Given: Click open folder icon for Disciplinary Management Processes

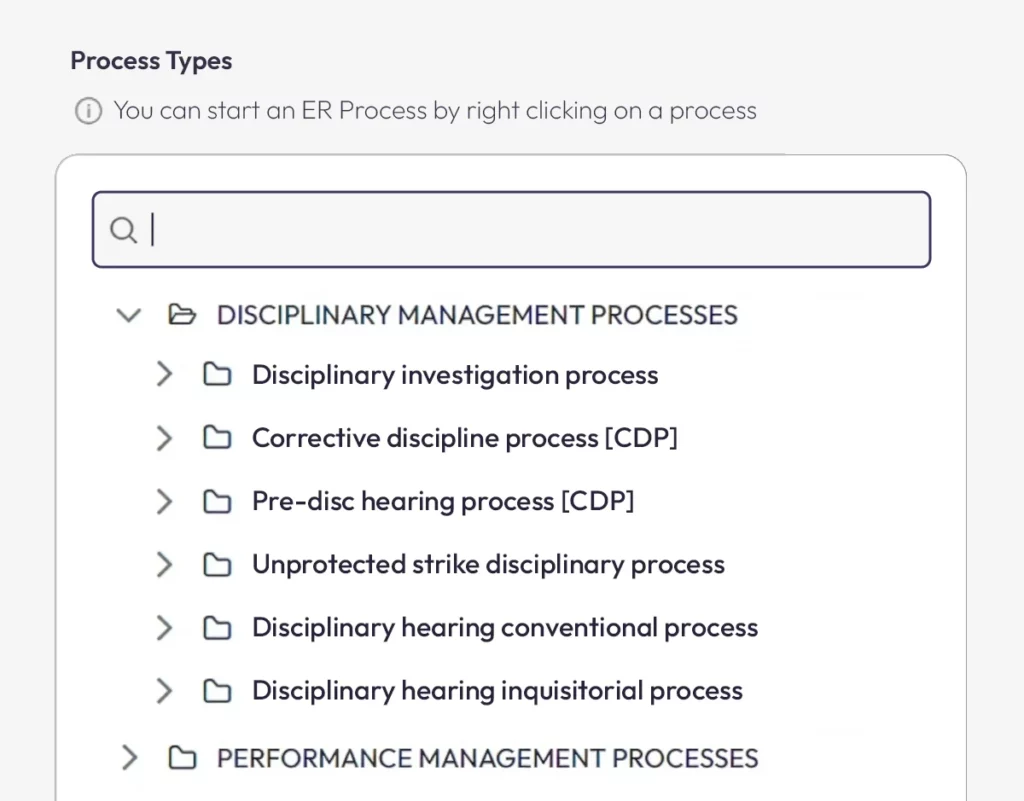Looking at the screenshot, I should (x=182, y=315).
